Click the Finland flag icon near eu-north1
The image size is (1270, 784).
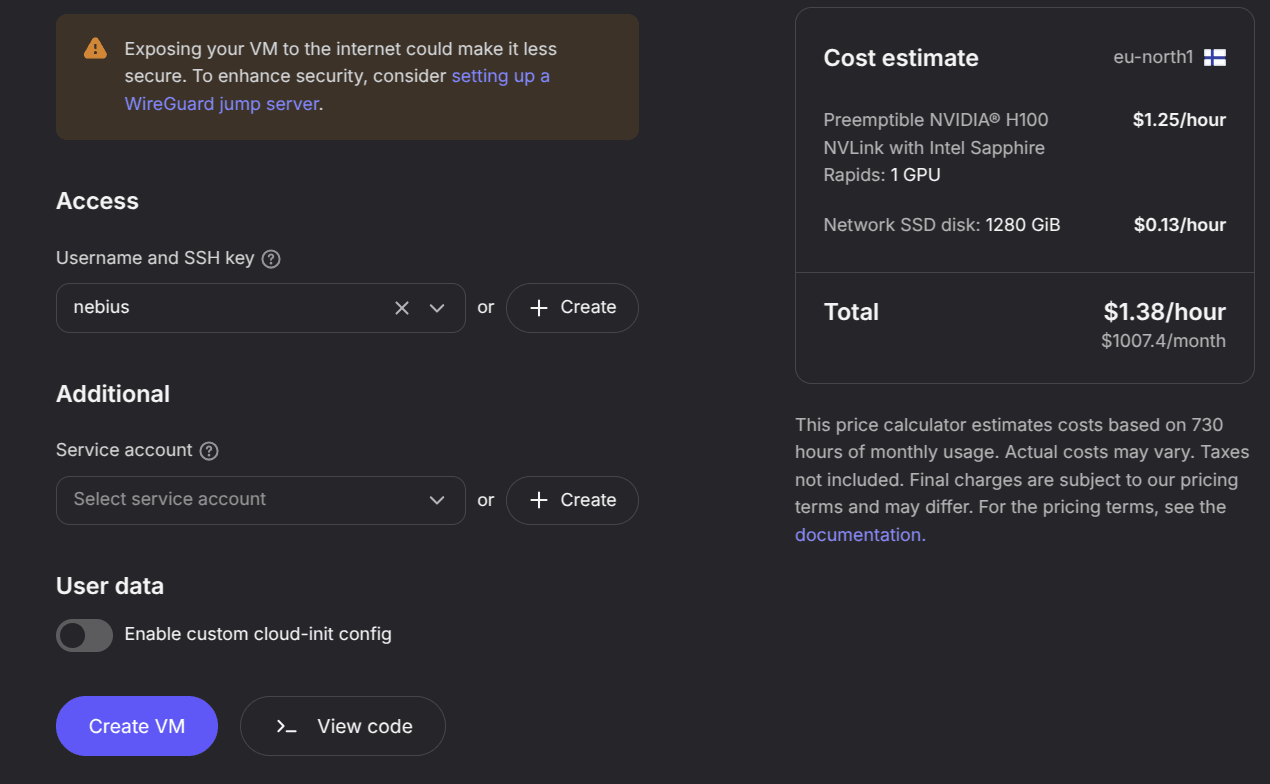(1215, 58)
